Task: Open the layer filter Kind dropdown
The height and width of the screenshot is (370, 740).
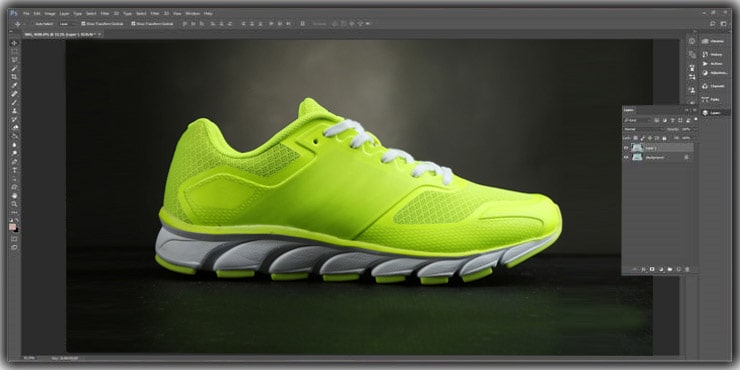Action: (637, 120)
